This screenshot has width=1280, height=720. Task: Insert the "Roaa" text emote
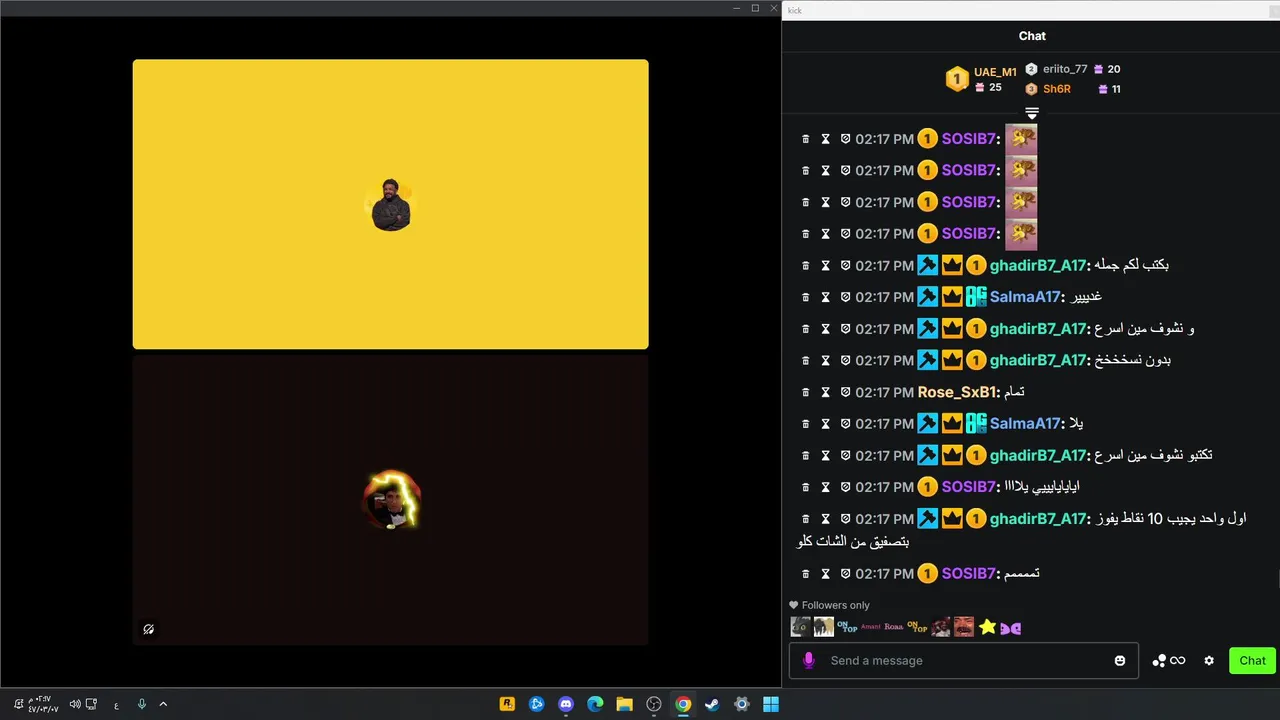[x=894, y=627]
